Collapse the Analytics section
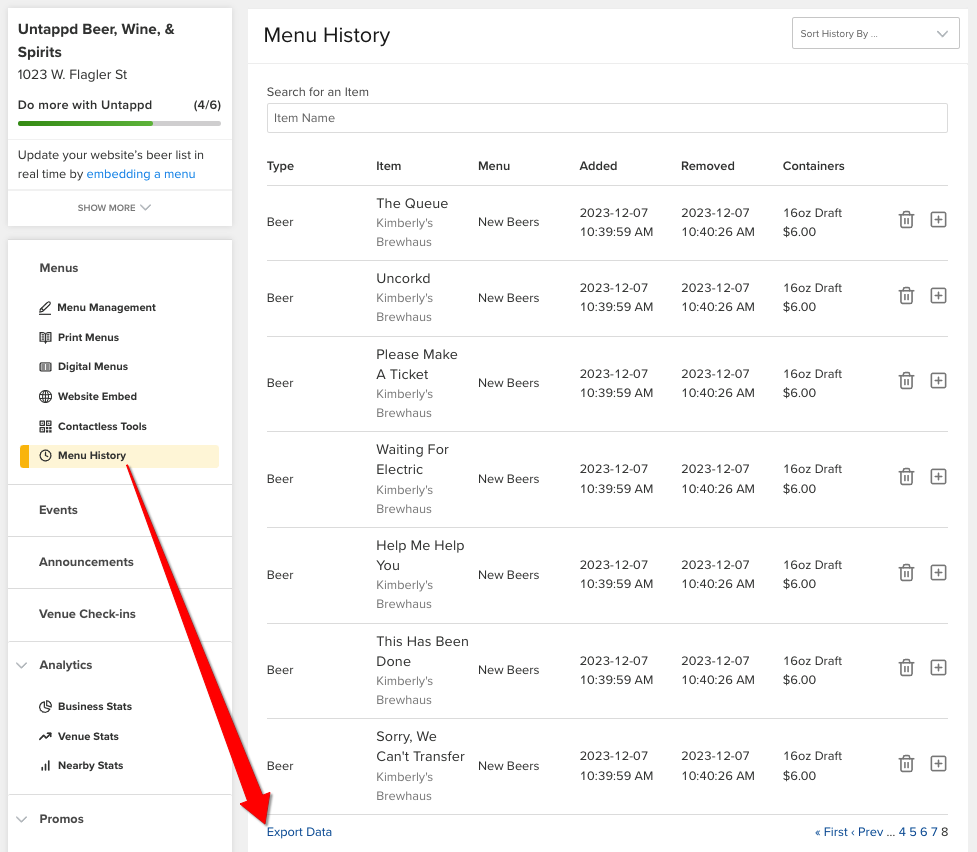Image resolution: width=977 pixels, height=852 pixels. [24, 665]
